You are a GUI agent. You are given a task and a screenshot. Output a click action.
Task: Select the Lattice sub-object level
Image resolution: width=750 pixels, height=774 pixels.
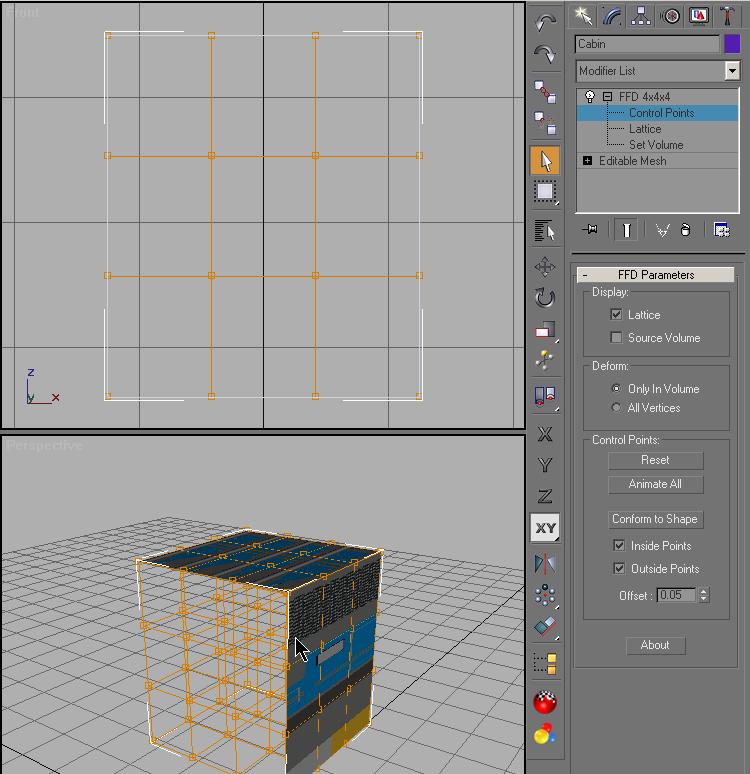click(645, 129)
